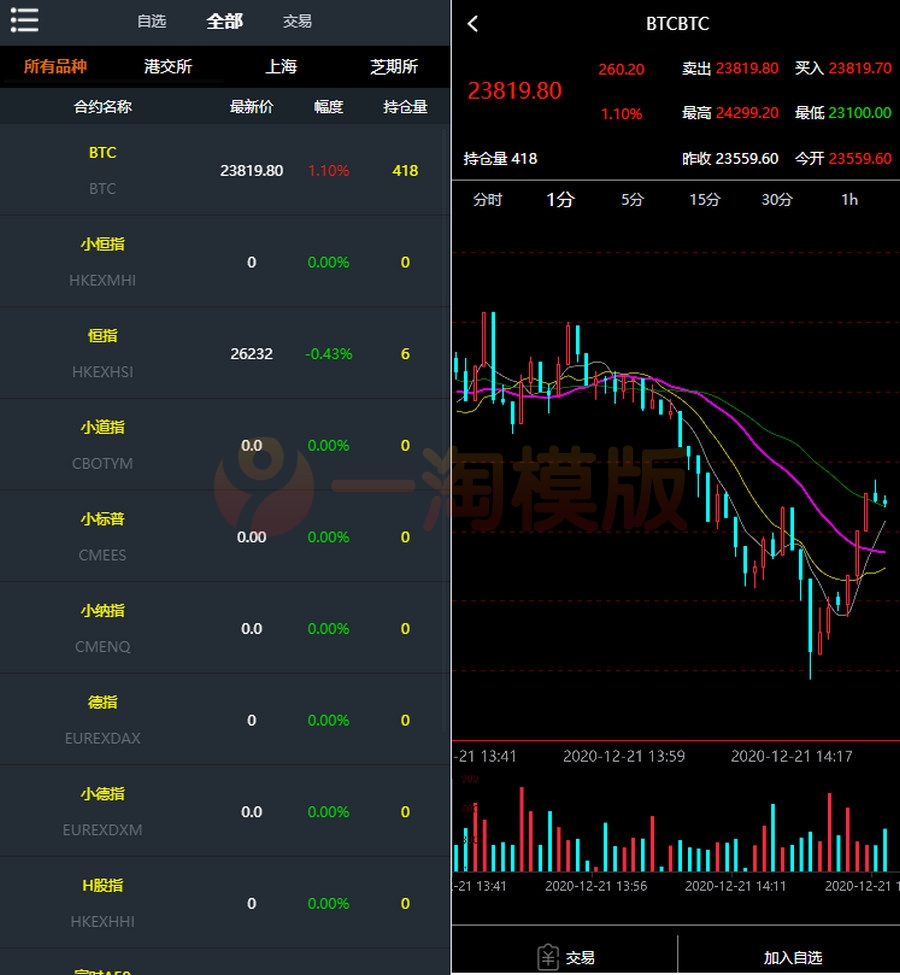Select the 全部 tab at the top
This screenshot has width=900, height=975.
[x=224, y=21]
